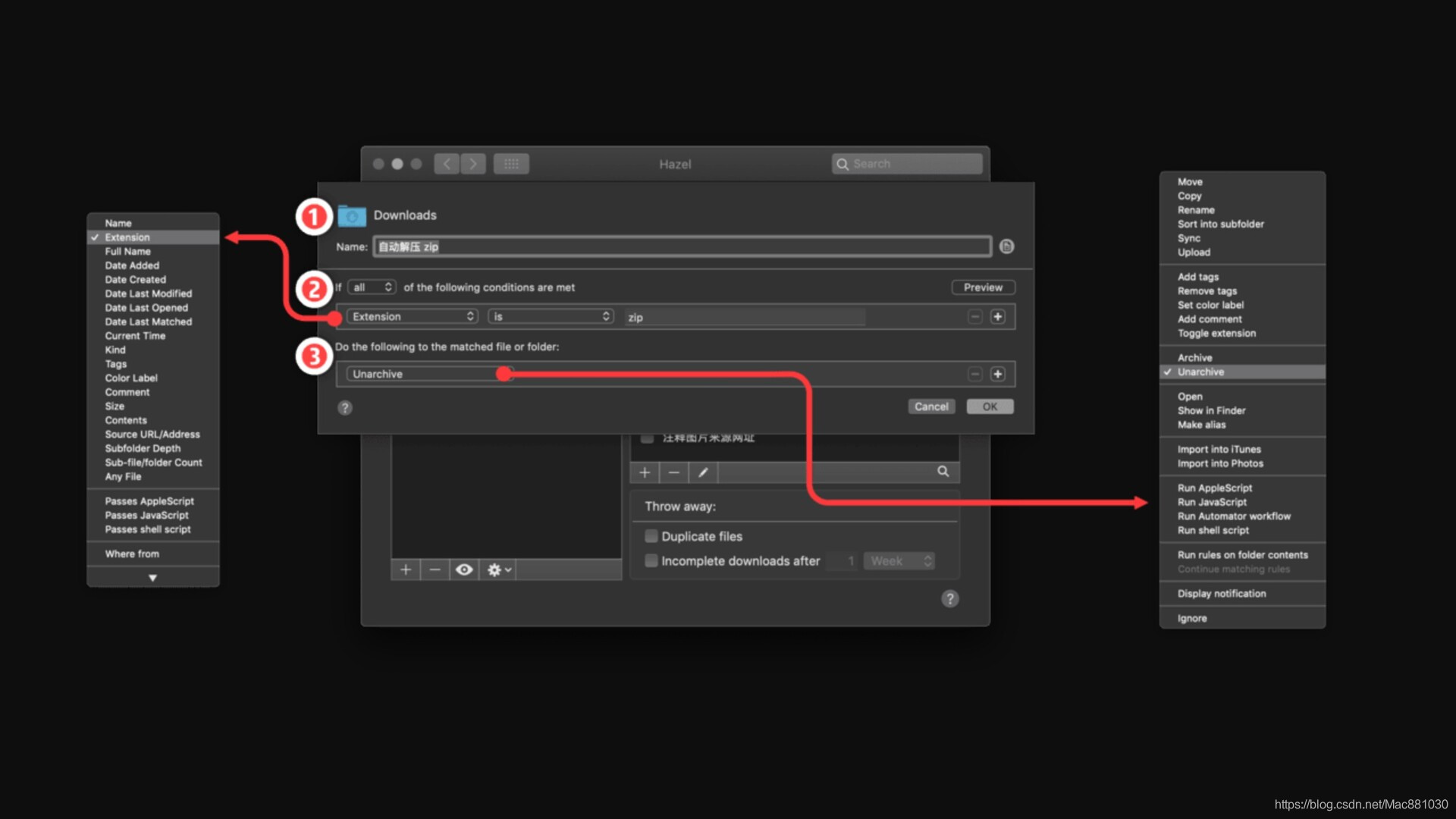Viewport: 1456px width, 819px height.
Task: Click the rules search magnifier icon
Action: [x=943, y=472]
